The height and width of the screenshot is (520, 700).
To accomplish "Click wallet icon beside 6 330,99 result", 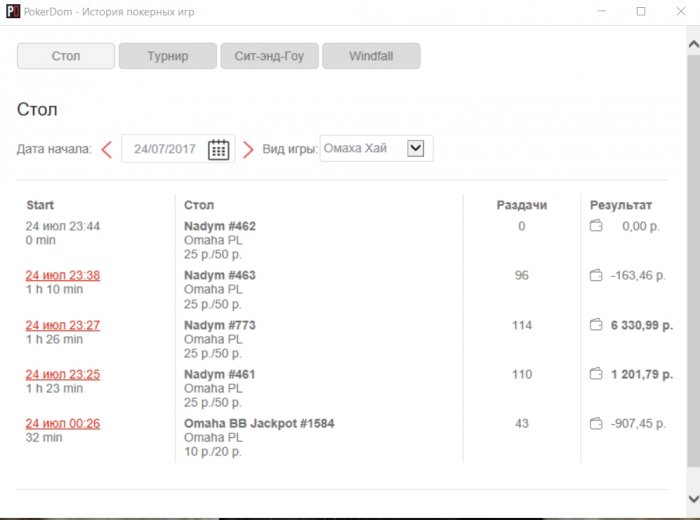I will [596, 325].
